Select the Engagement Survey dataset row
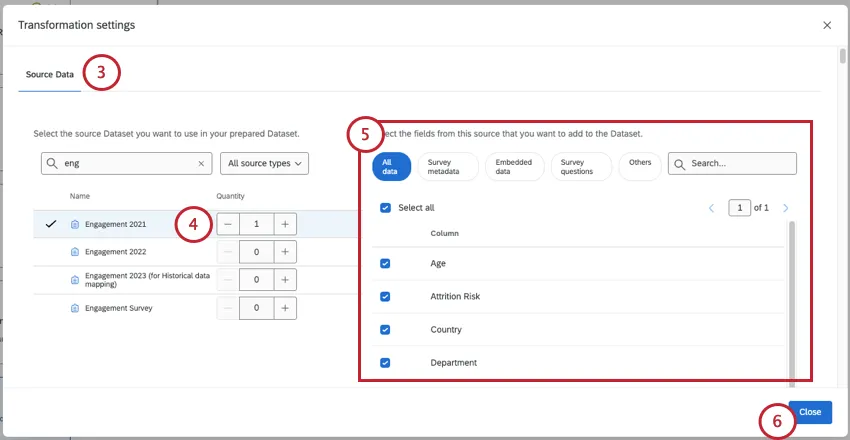The image size is (850, 440). point(197,308)
